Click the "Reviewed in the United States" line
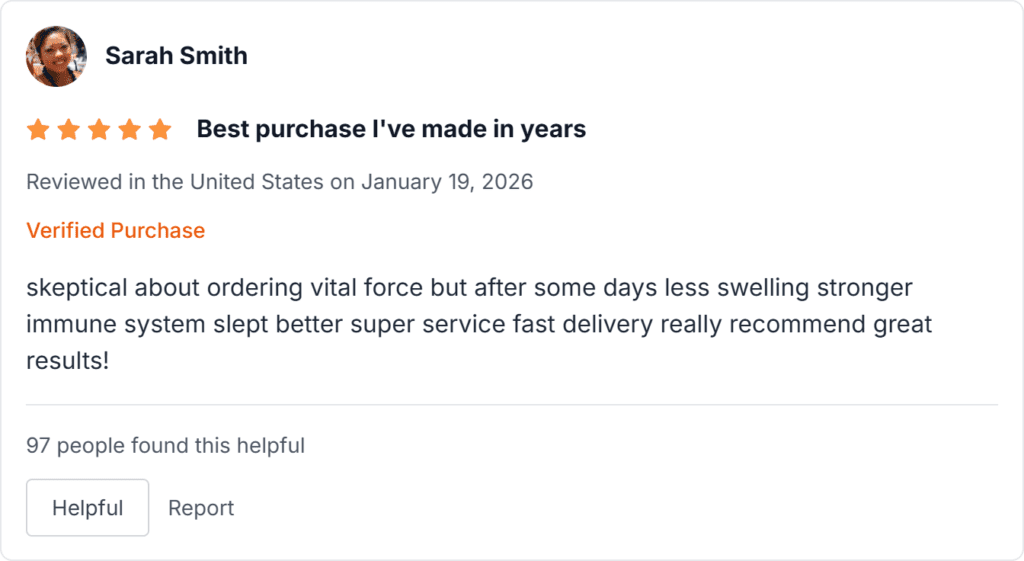Screen dimensions: 1024x561 pos(174,182)
